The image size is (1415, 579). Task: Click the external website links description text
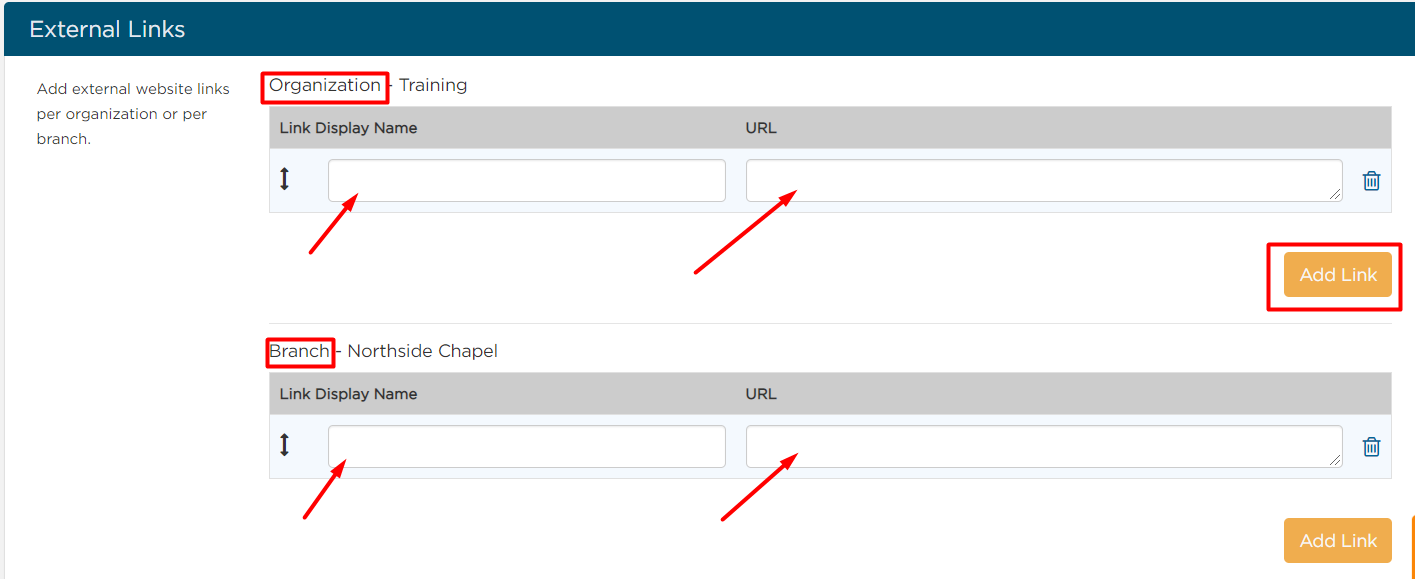click(x=133, y=114)
